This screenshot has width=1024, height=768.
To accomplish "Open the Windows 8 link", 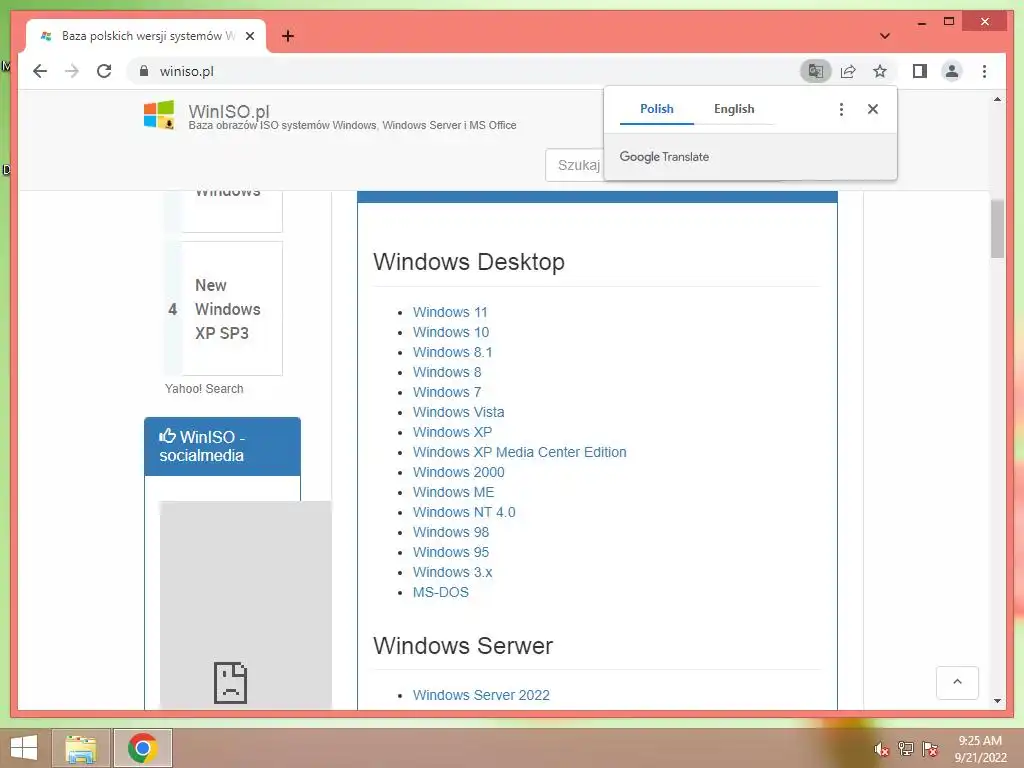I will point(447,372).
